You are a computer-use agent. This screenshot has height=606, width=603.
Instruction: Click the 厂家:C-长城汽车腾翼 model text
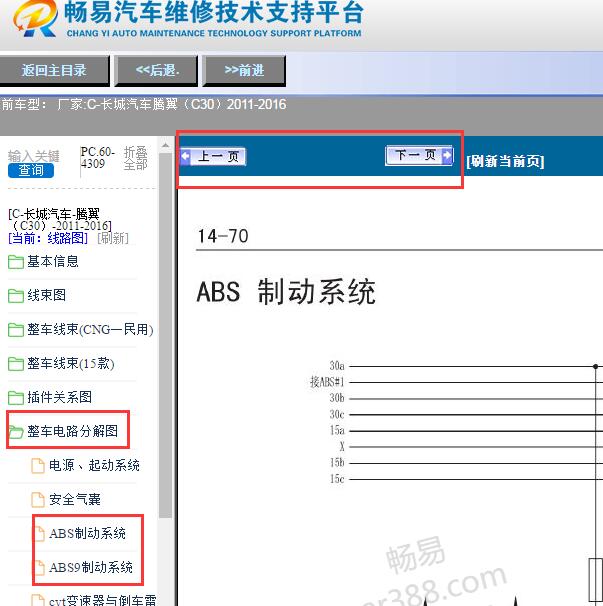click(172, 104)
